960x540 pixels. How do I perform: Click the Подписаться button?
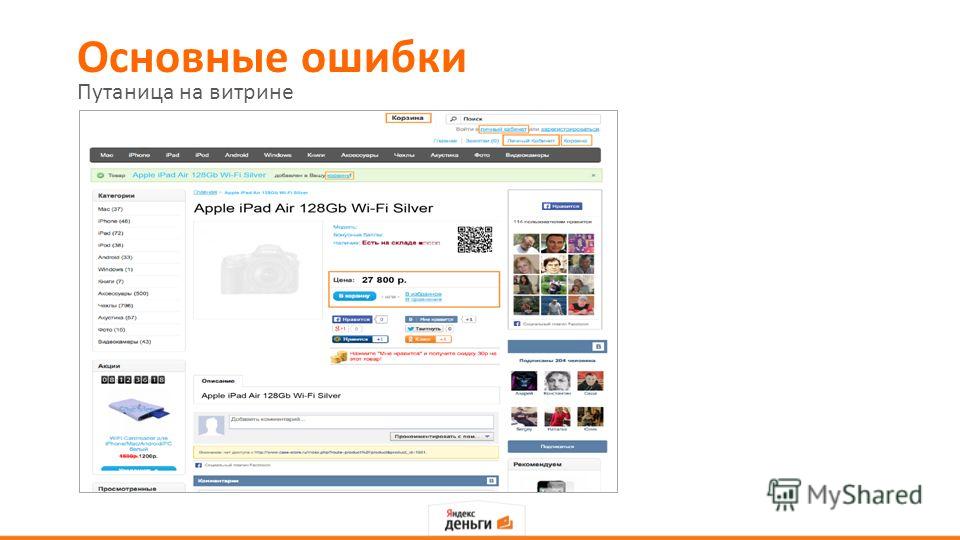[x=557, y=447]
